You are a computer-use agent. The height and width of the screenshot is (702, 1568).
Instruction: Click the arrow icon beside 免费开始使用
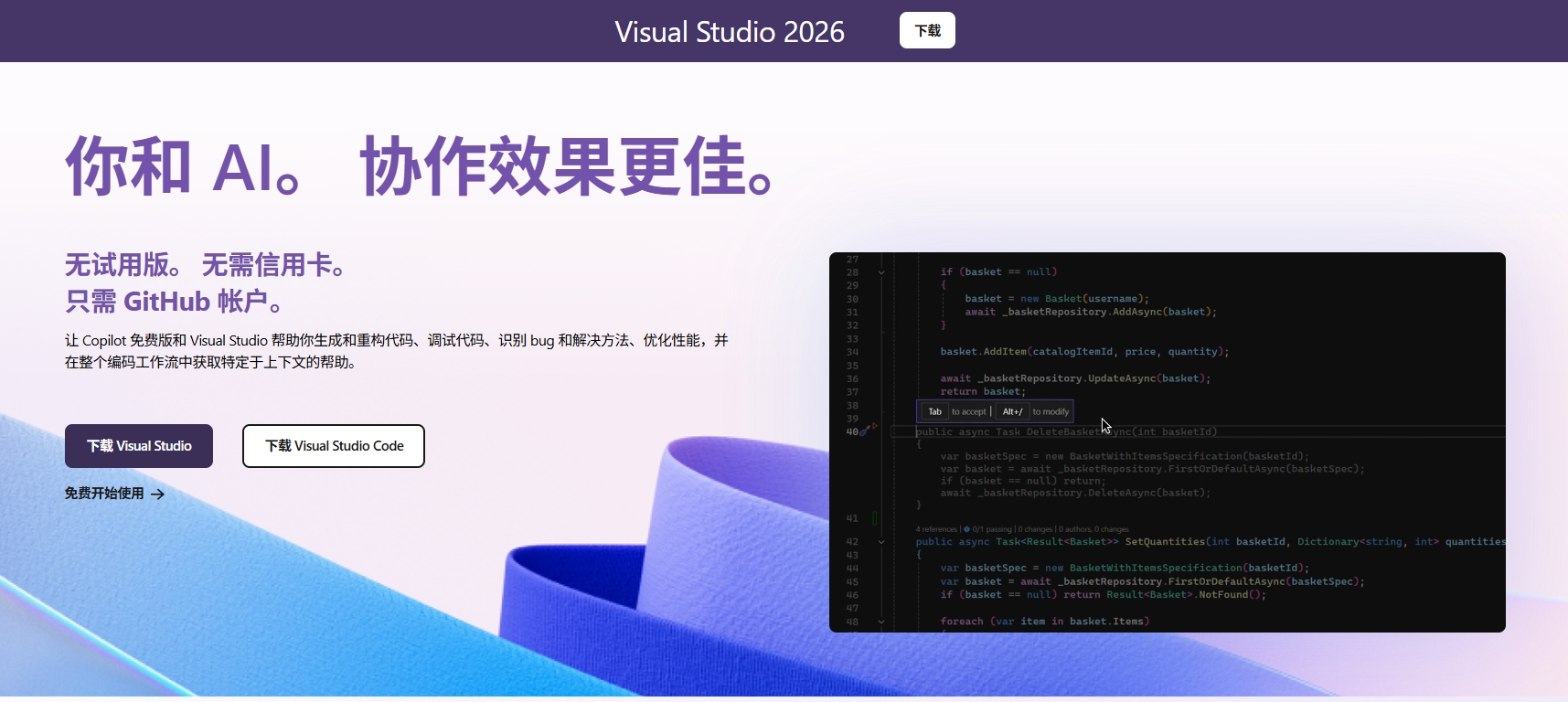click(x=157, y=495)
